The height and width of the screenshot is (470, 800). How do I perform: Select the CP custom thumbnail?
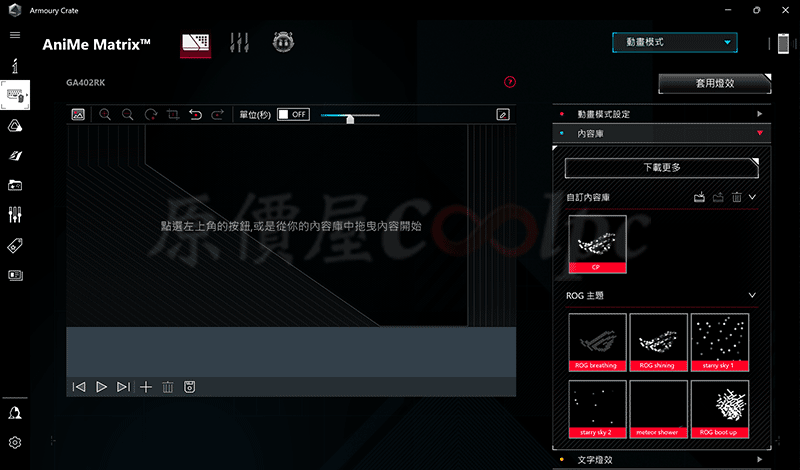pyautogui.click(x=597, y=244)
